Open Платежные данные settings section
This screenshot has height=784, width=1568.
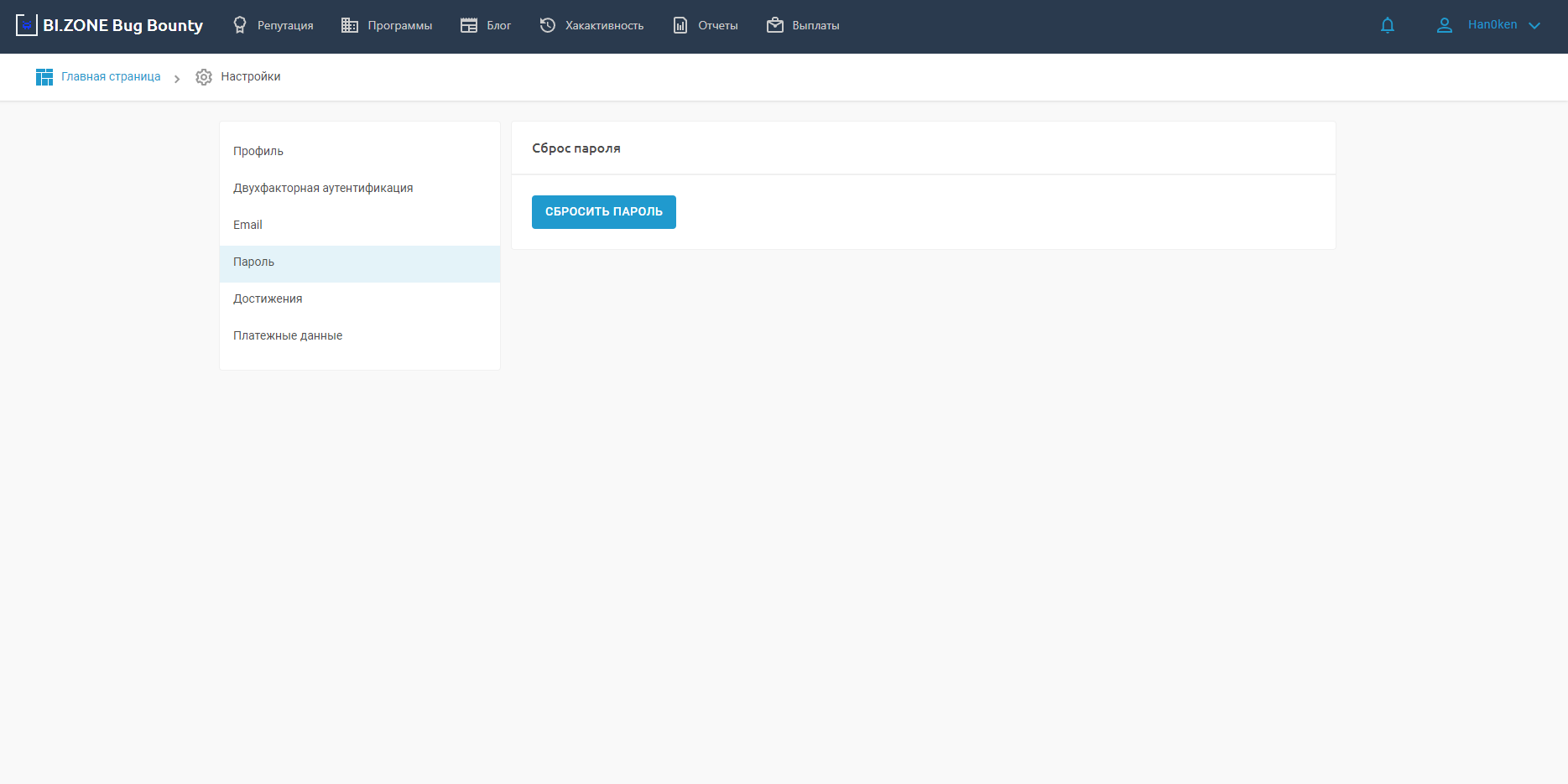(288, 335)
